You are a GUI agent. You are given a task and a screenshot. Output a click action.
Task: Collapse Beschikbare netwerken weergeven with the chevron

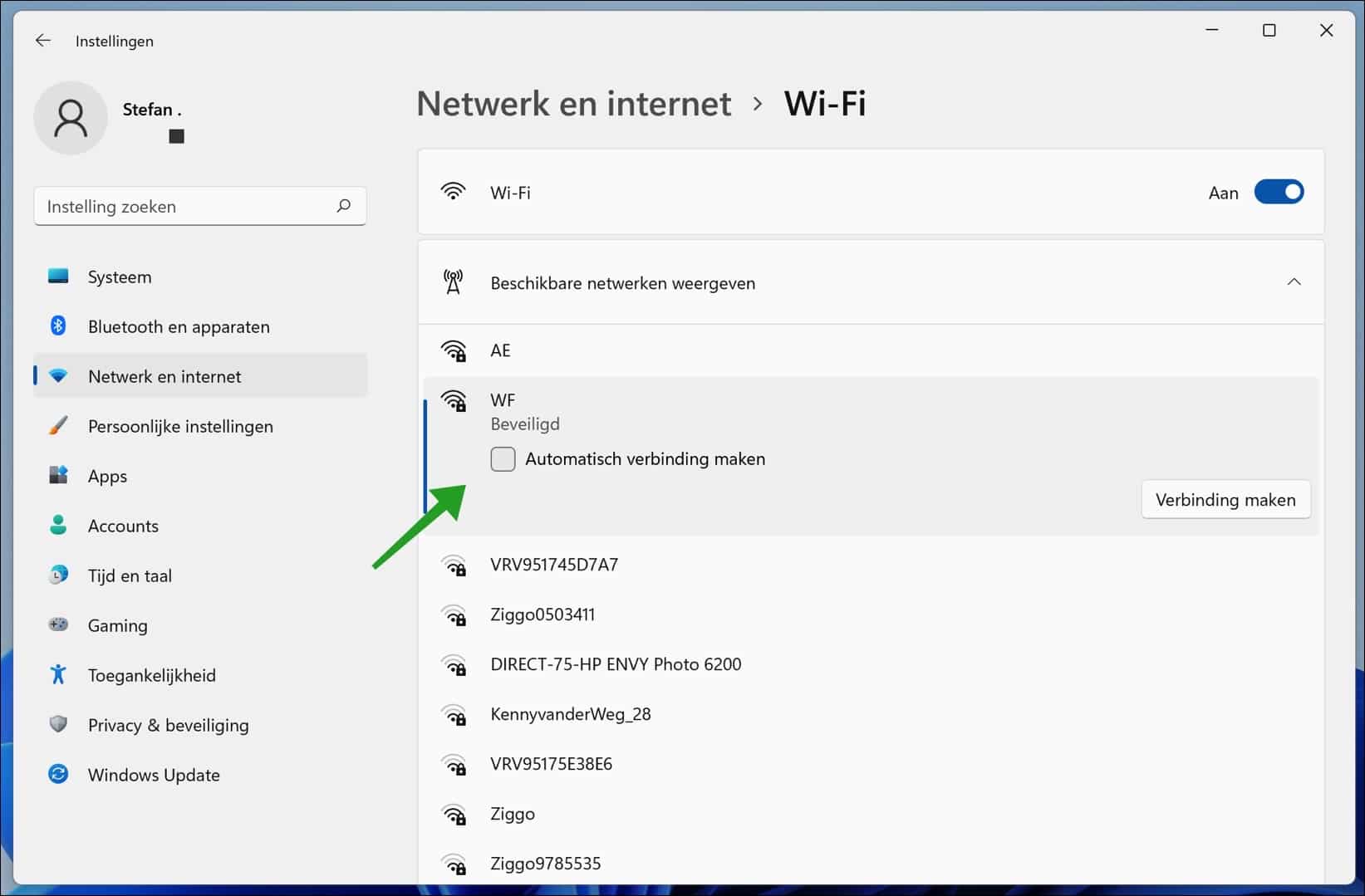click(x=1294, y=282)
